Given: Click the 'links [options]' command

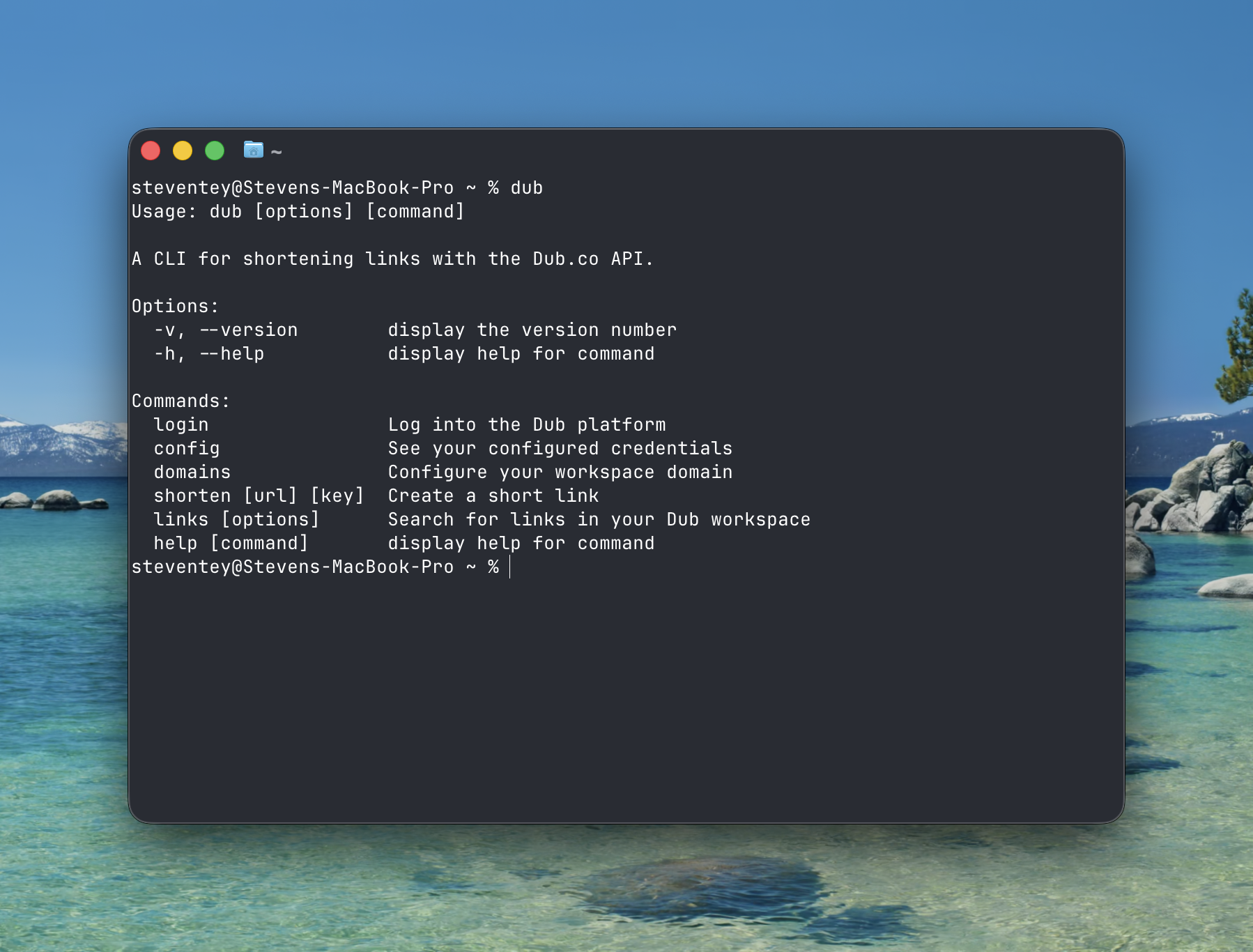Looking at the screenshot, I should pyautogui.click(x=237, y=520).
